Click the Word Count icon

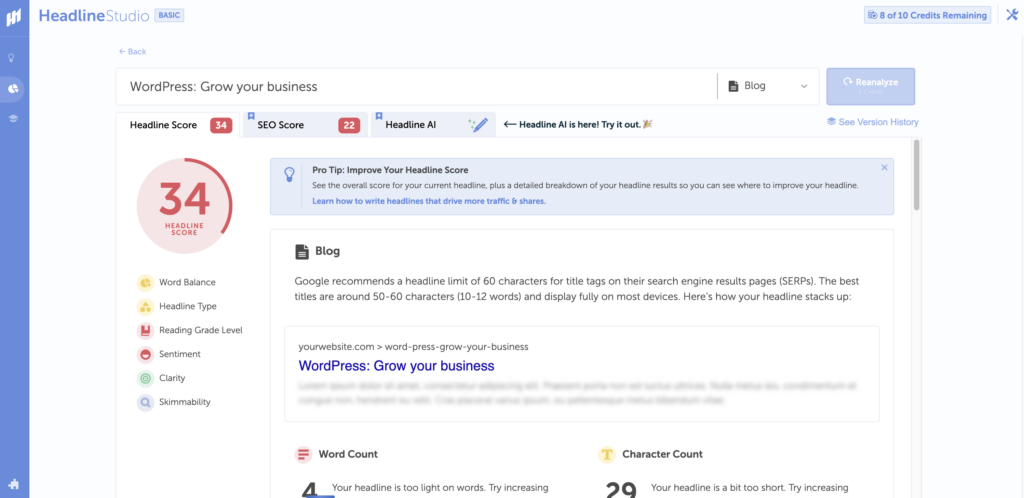(303, 454)
